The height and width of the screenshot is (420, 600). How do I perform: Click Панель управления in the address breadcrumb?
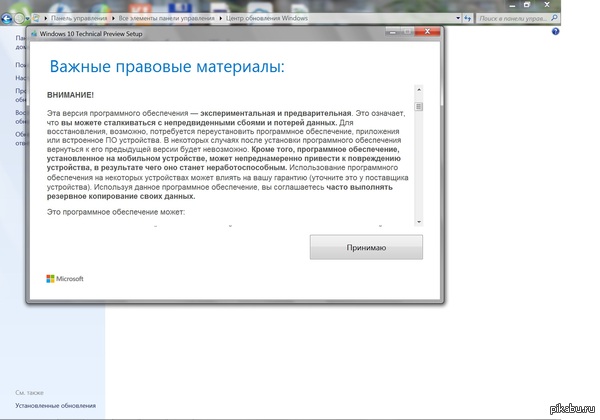[x=79, y=18]
